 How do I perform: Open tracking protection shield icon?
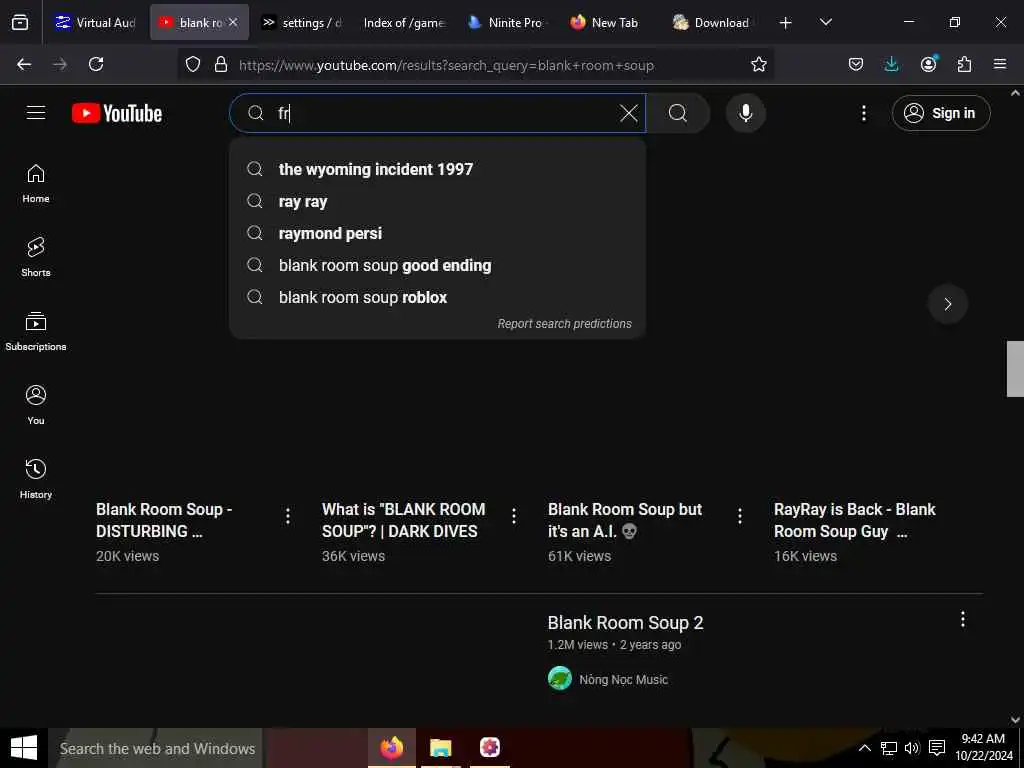[x=193, y=64]
